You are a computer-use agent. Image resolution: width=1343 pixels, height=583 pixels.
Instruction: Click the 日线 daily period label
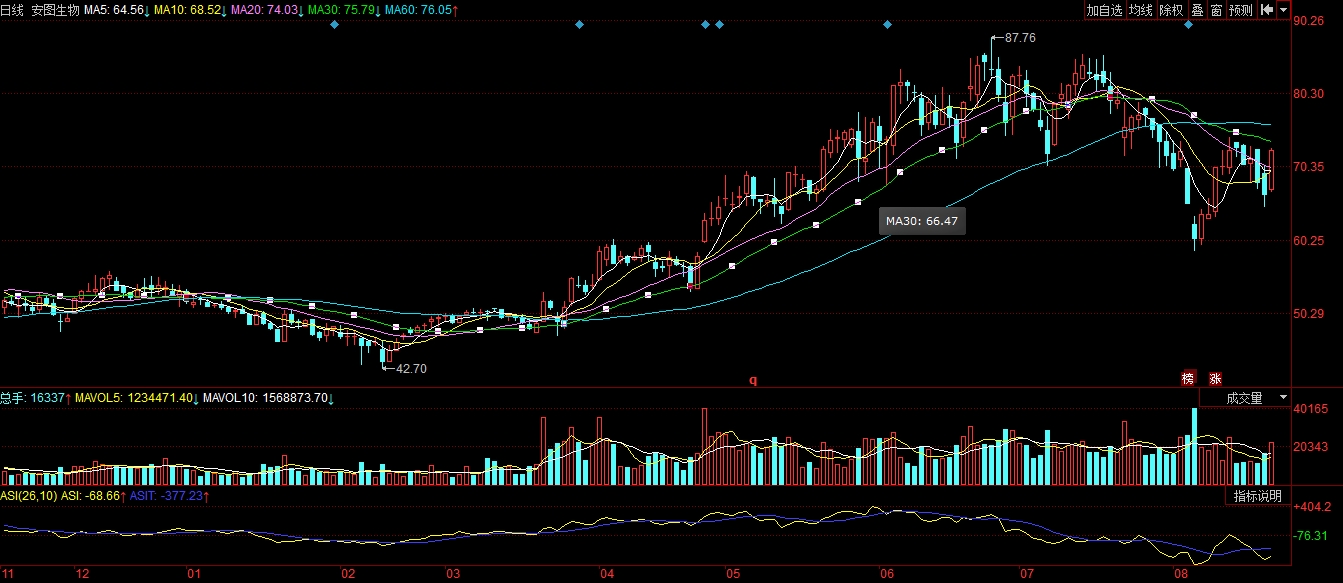tap(13, 10)
